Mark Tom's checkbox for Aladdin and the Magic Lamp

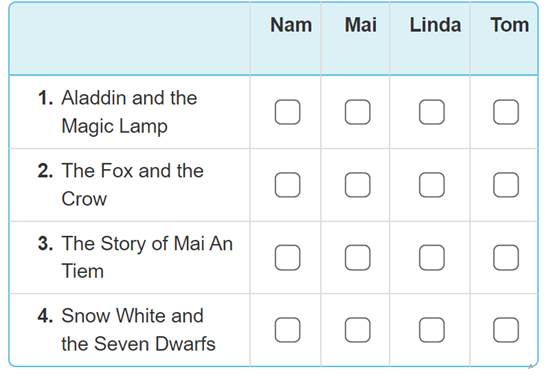[x=506, y=112]
